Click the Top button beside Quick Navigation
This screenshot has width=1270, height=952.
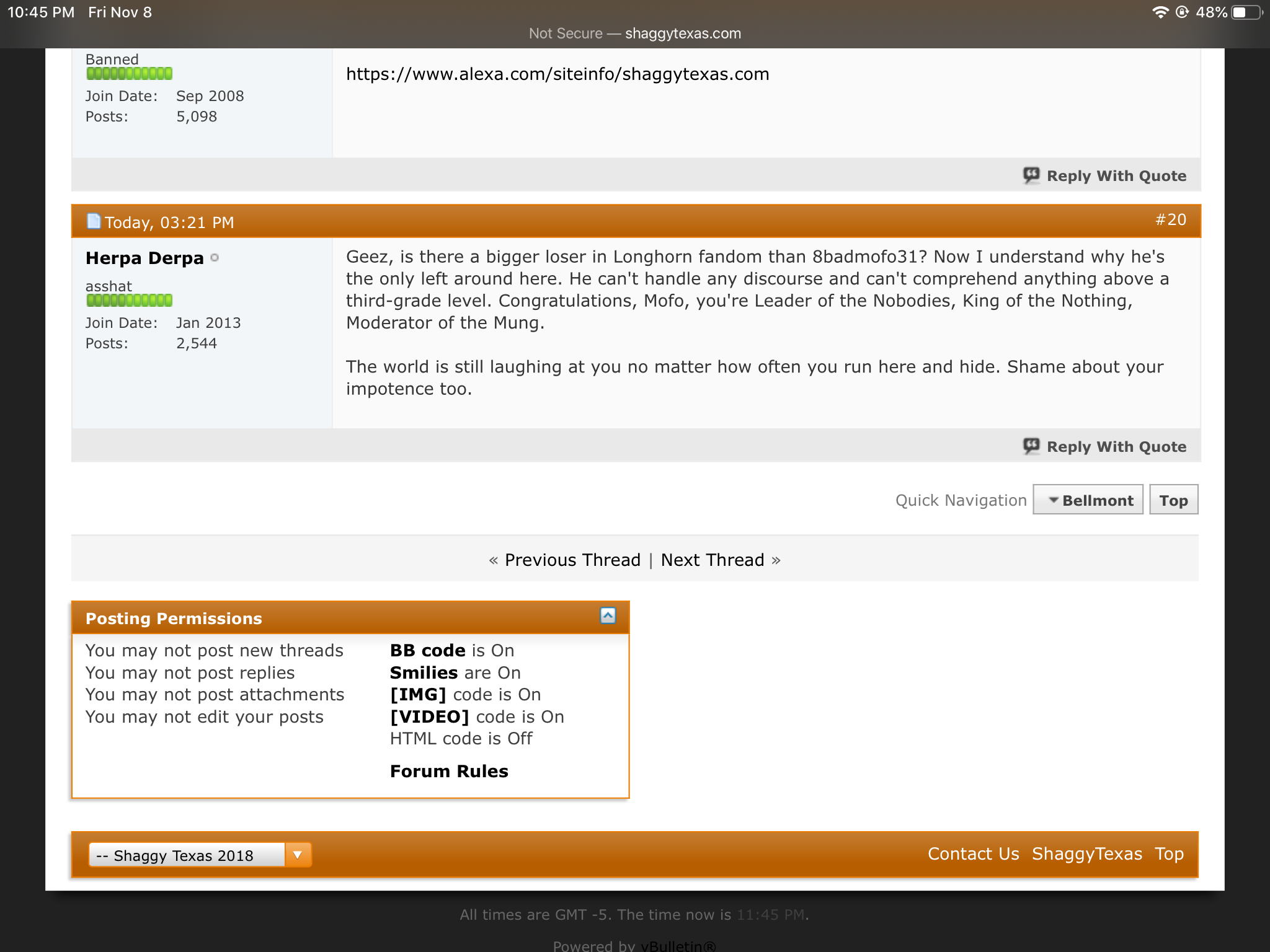pos(1173,500)
